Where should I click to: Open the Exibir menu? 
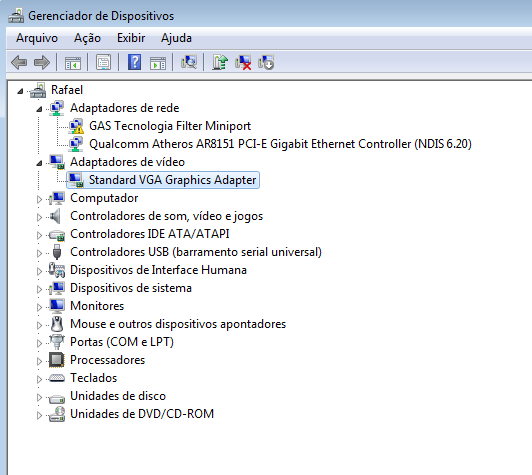131,38
